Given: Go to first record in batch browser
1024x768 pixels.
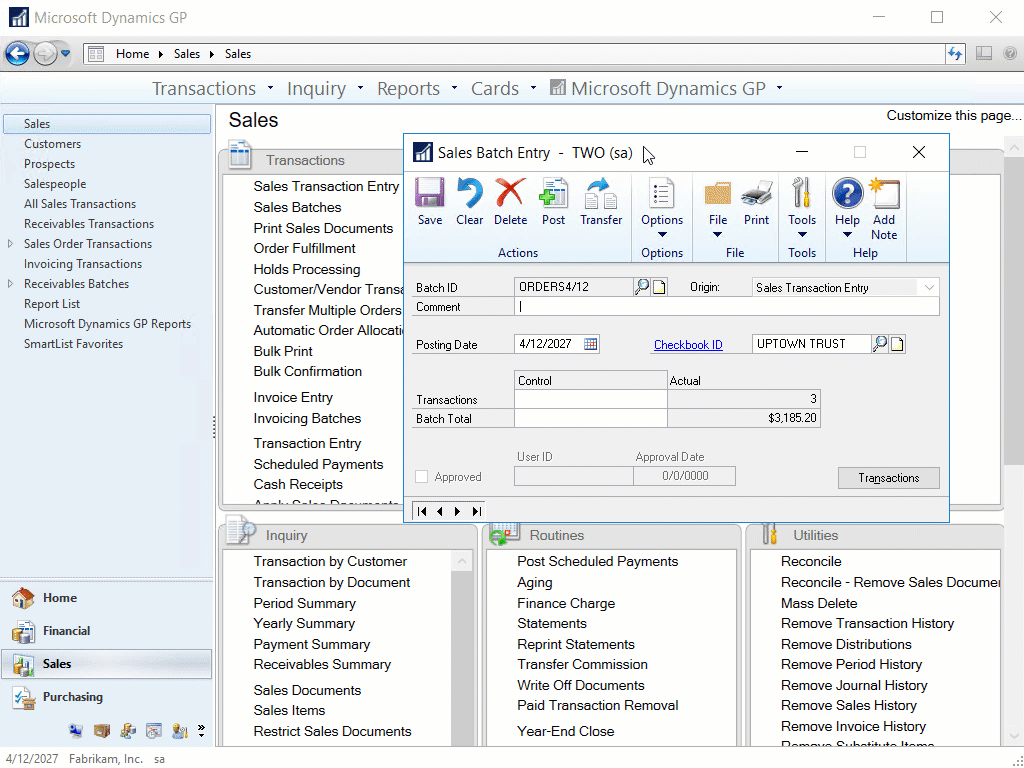Looking at the screenshot, I should [422, 511].
